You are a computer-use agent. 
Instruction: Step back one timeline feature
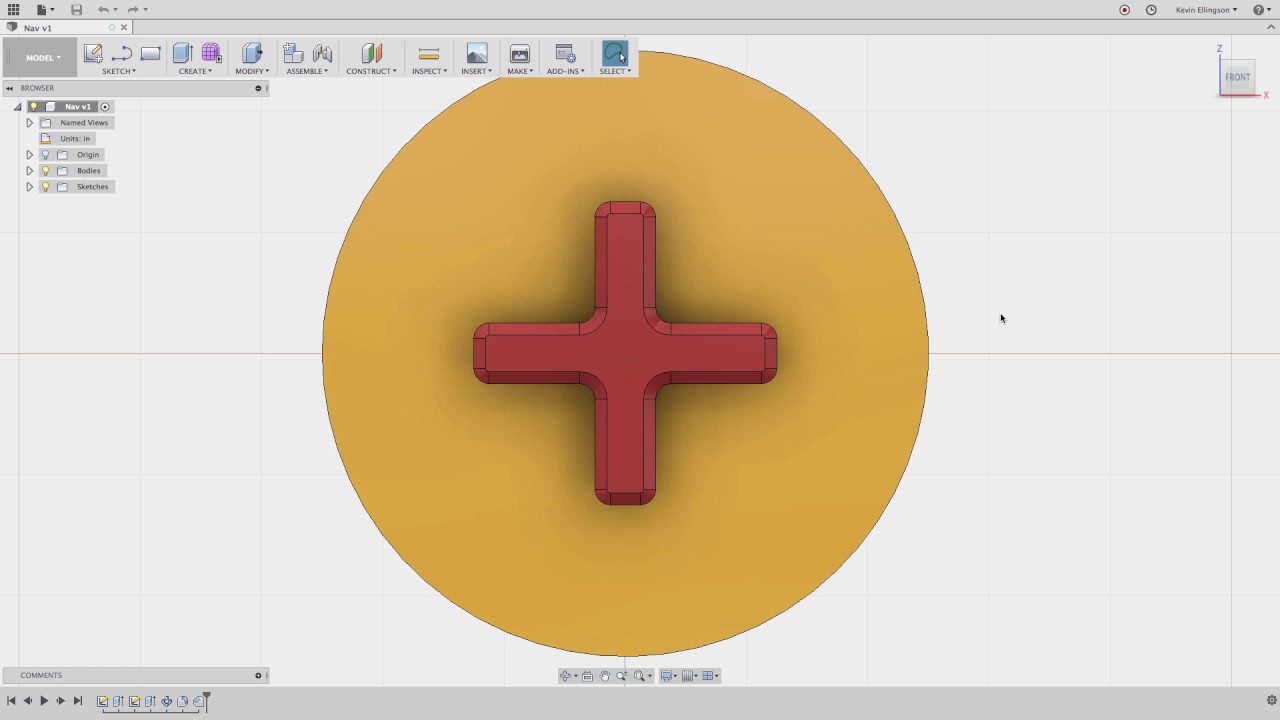(28, 701)
